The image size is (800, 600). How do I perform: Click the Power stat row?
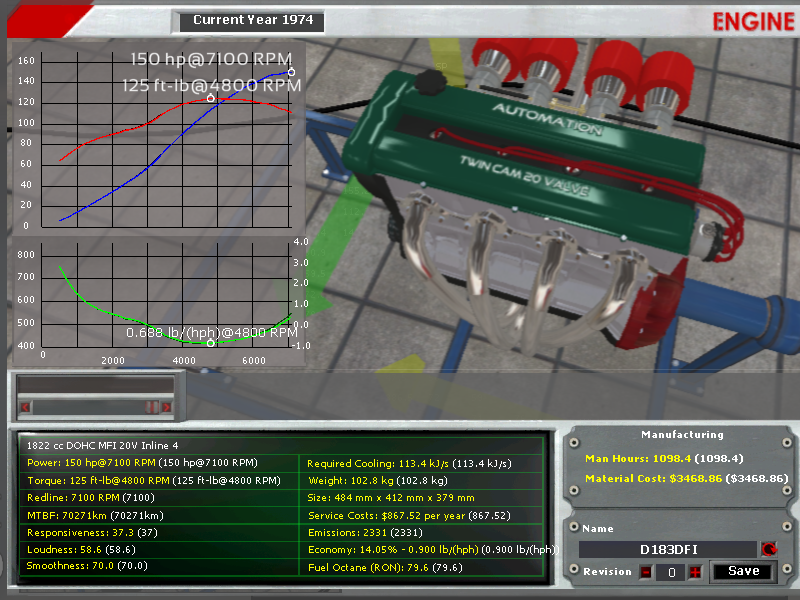pos(161,463)
